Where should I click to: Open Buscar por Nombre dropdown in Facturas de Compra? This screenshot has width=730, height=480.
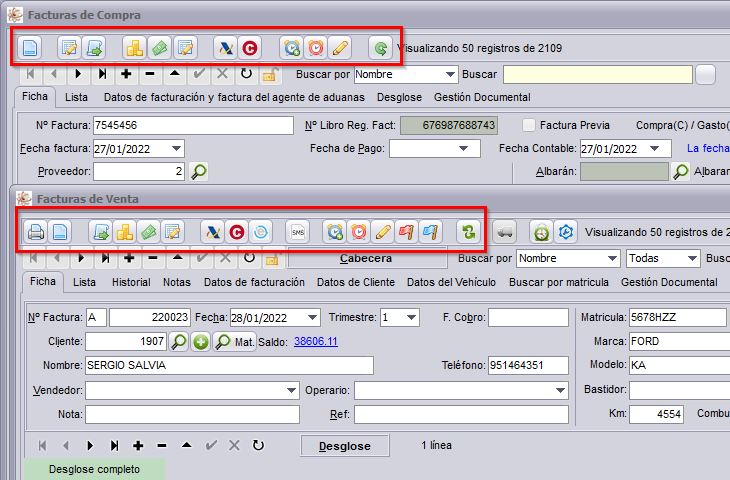tap(450, 74)
